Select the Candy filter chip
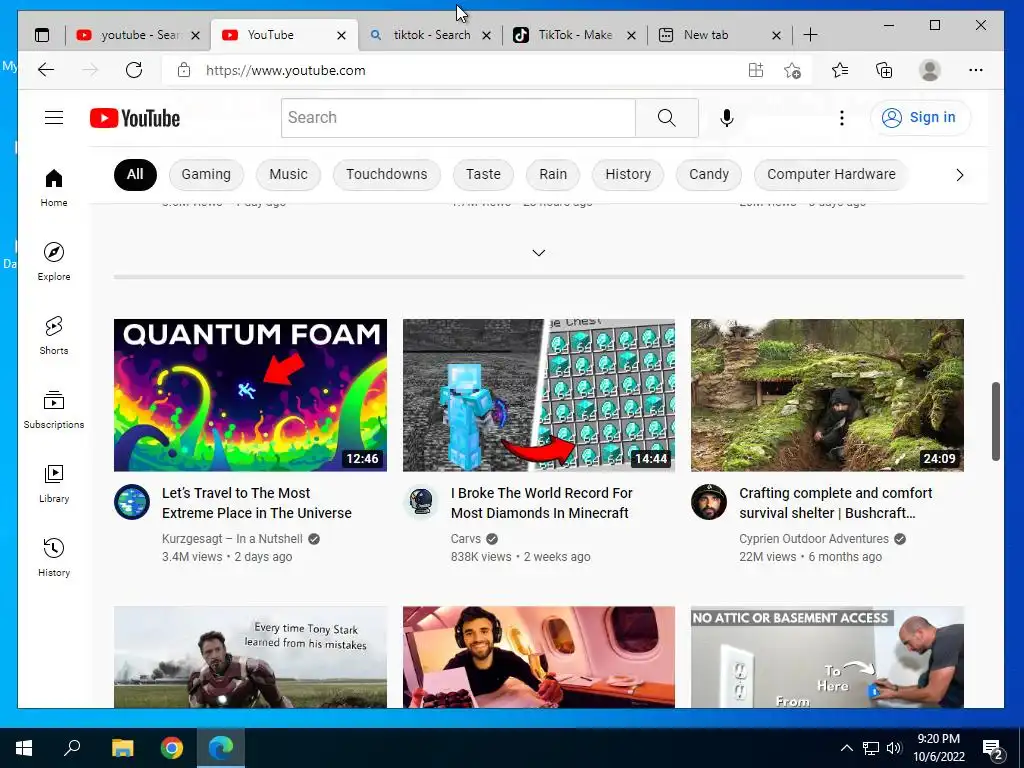Viewport: 1024px width, 768px height. 709,174
